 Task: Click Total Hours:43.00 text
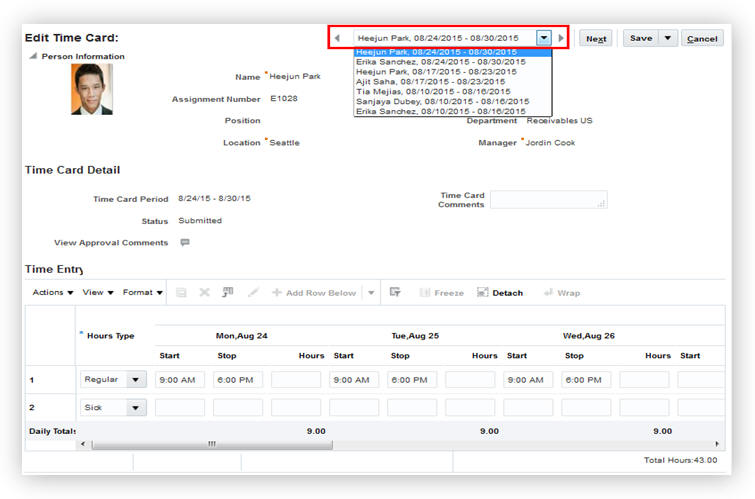(x=680, y=460)
